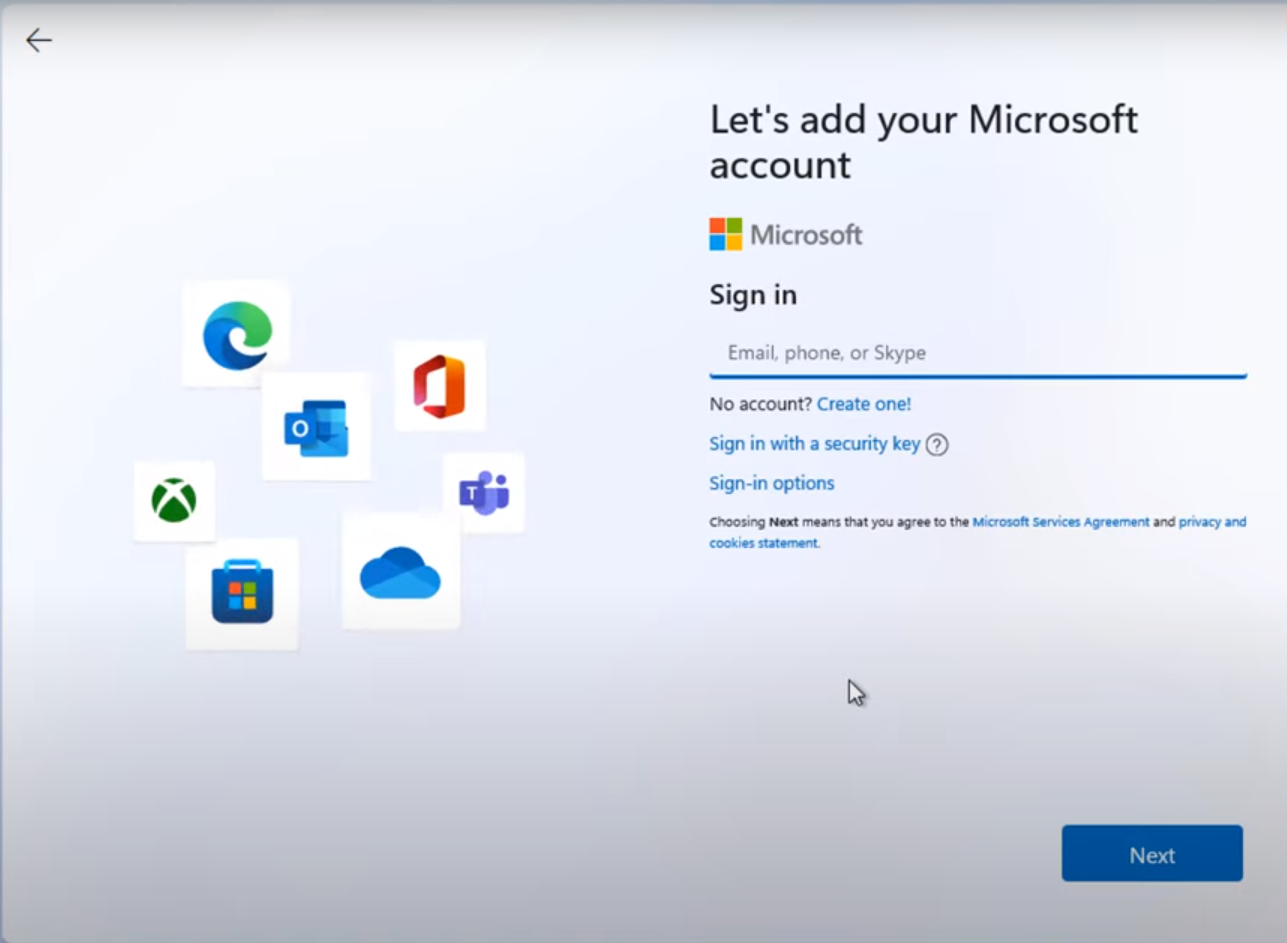1287x943 pixels.
Task: Choose 'Sign in with a security key'
Action: coord(814,444)
